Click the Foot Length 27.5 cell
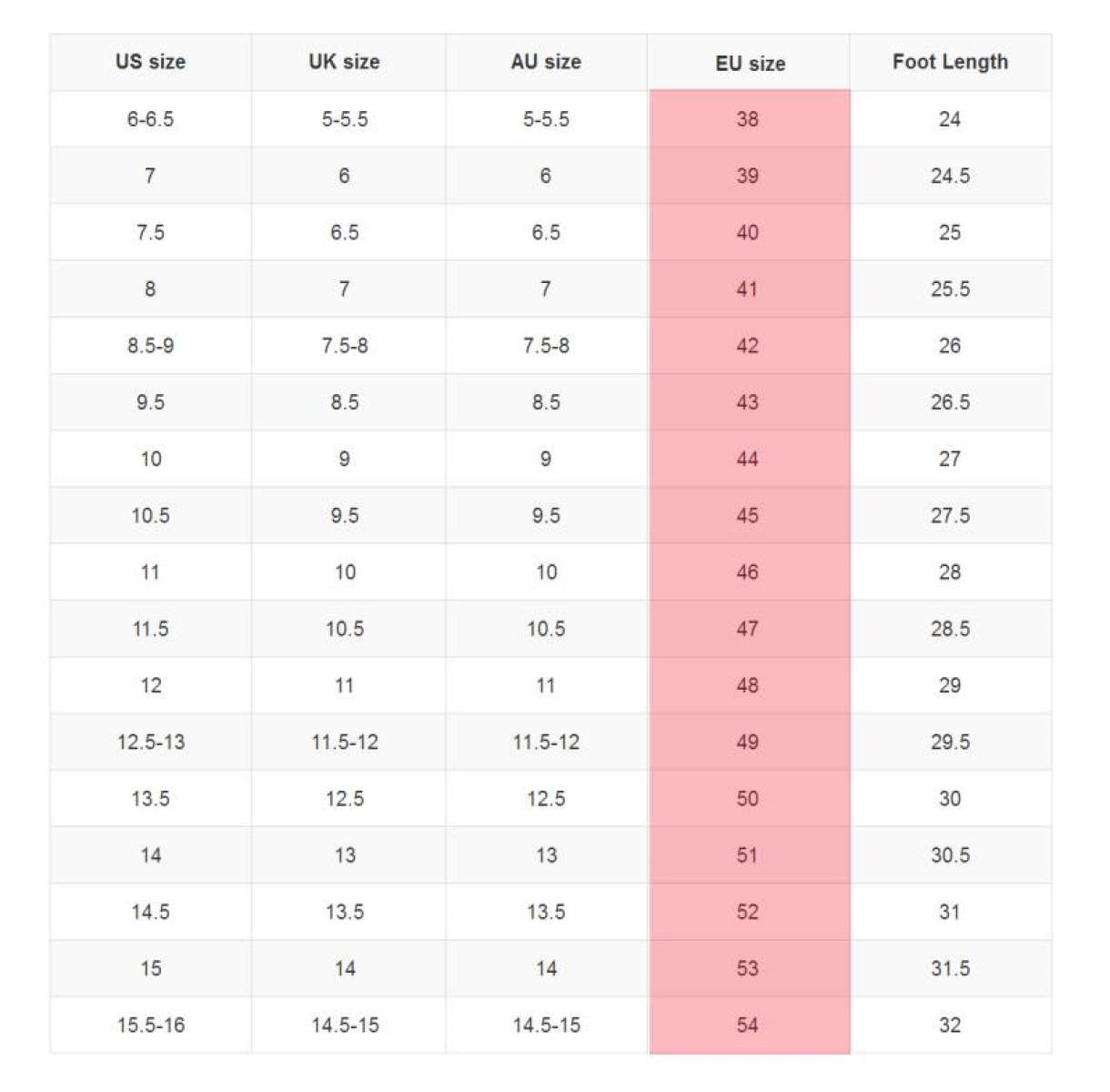This screenshot has width=1110, height=1092. click(x=950, y=516)
